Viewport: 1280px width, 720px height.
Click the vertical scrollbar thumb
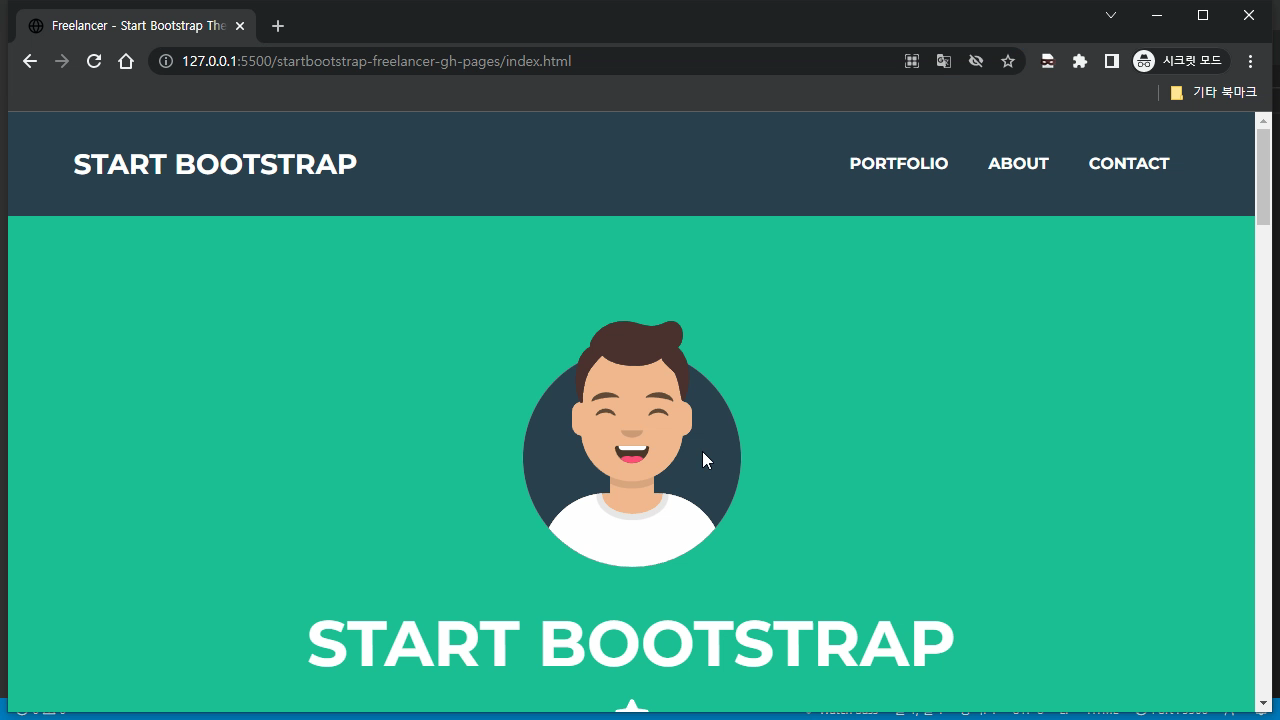tap(1264, 178)
